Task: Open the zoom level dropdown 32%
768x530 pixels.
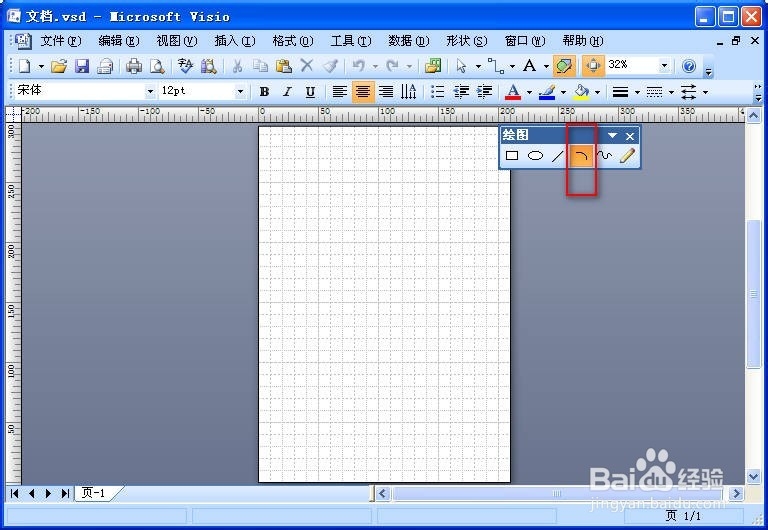Action: pyautogui.click(x=664, y=65)
